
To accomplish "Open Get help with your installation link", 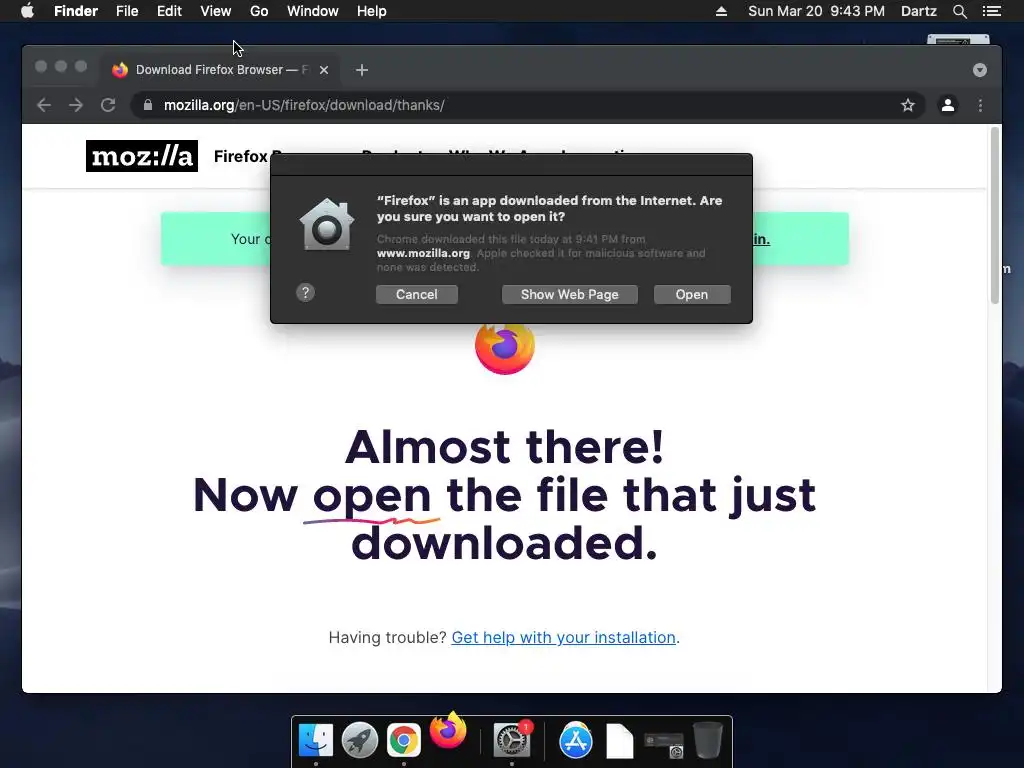I will click(564, 637).
